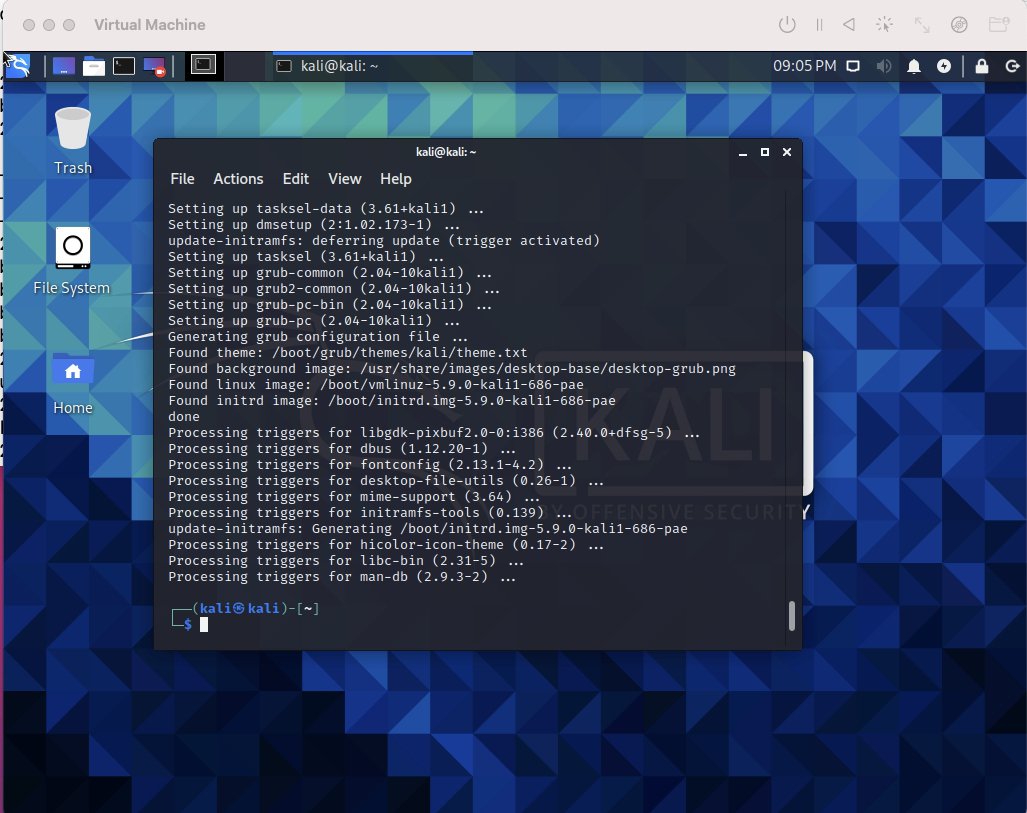Click the 'done' output line

click(x=183, y=417)
